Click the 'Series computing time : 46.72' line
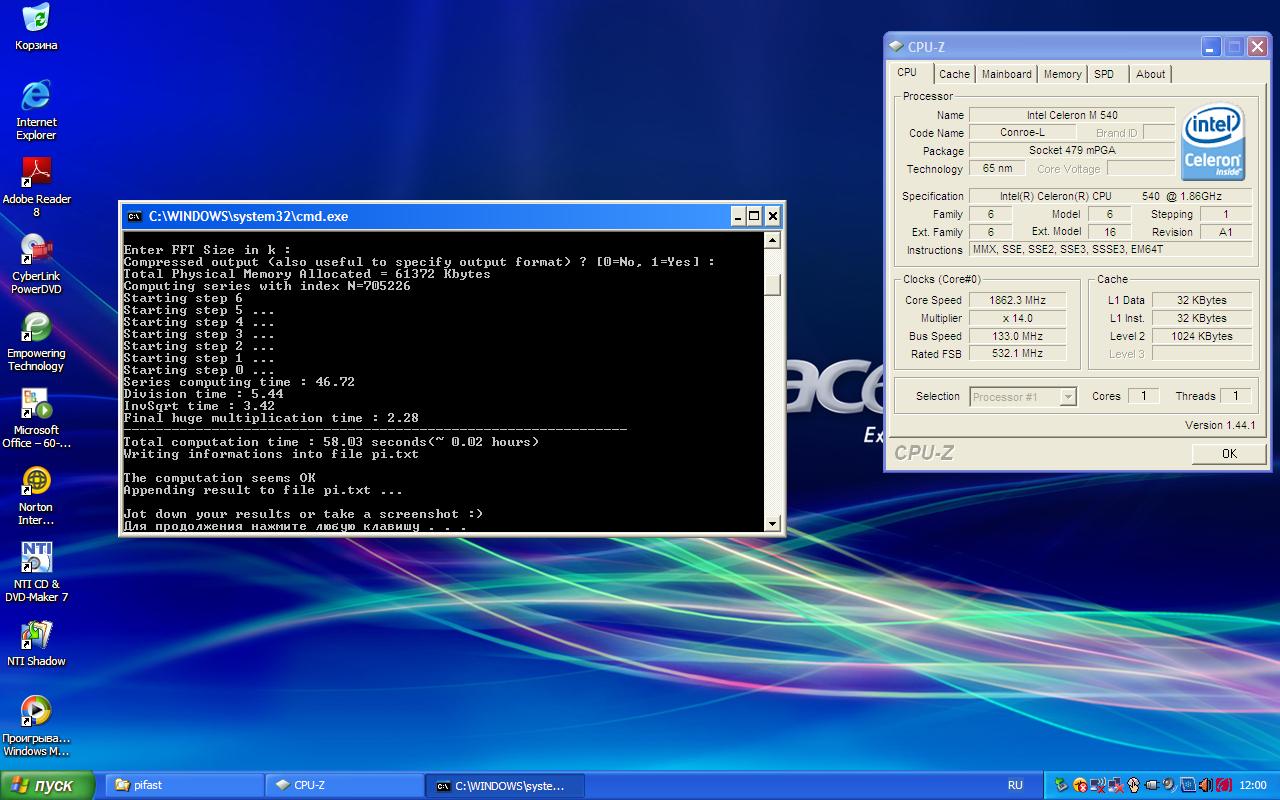The width and height of the screenshot is (1280, 800). tap(239, 382)
